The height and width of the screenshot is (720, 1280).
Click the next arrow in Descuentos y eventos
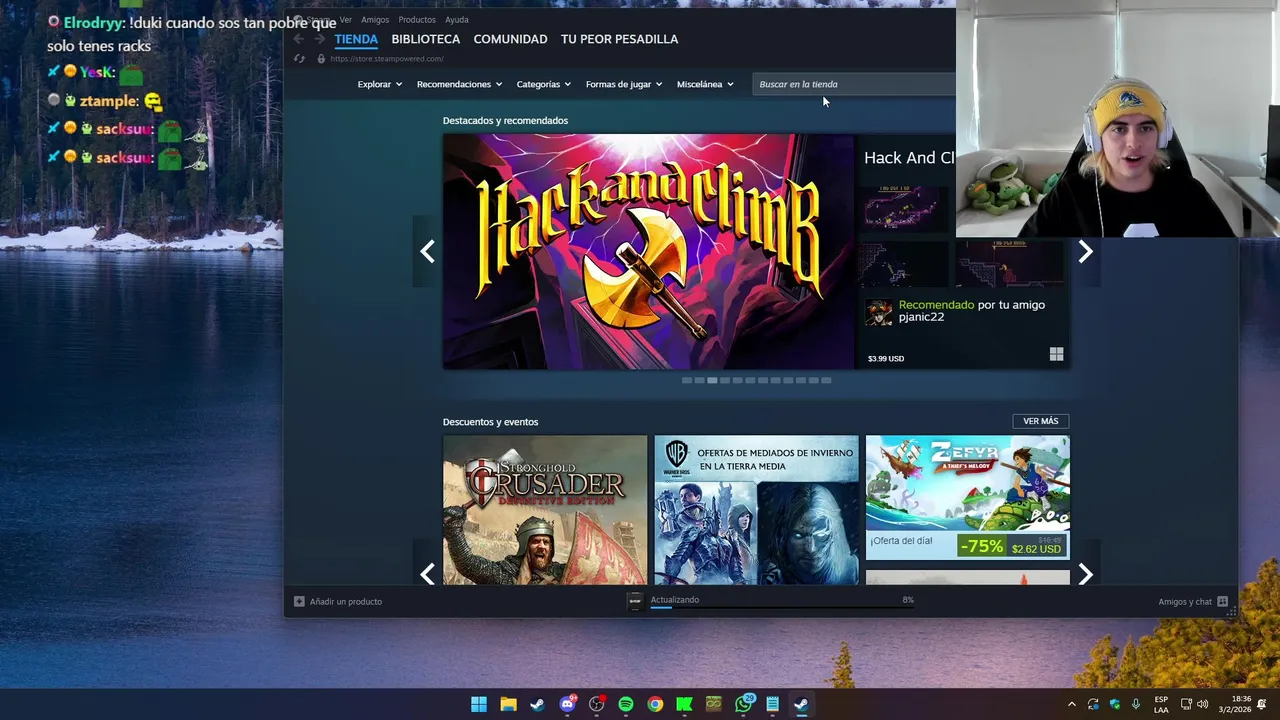click(x=1085, y=574)
